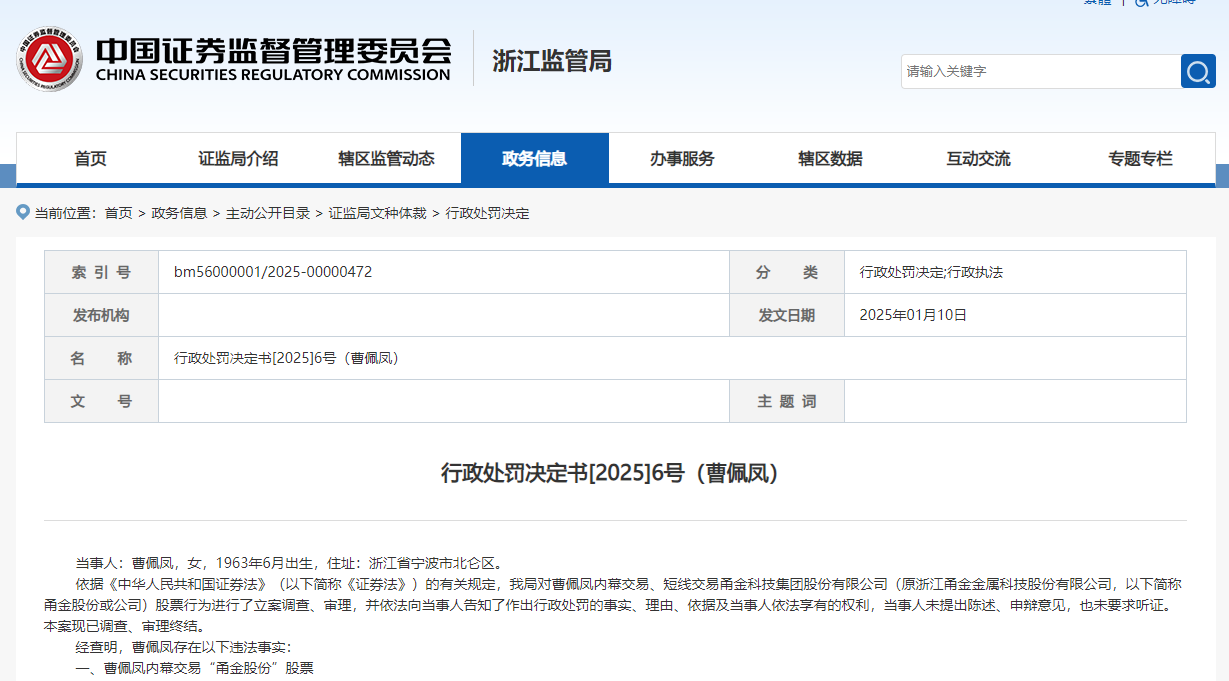Open the 证监局文种体裁 breadcrumb link
The width and height of the screenshot is (1229, 681).
pos(378,213)
